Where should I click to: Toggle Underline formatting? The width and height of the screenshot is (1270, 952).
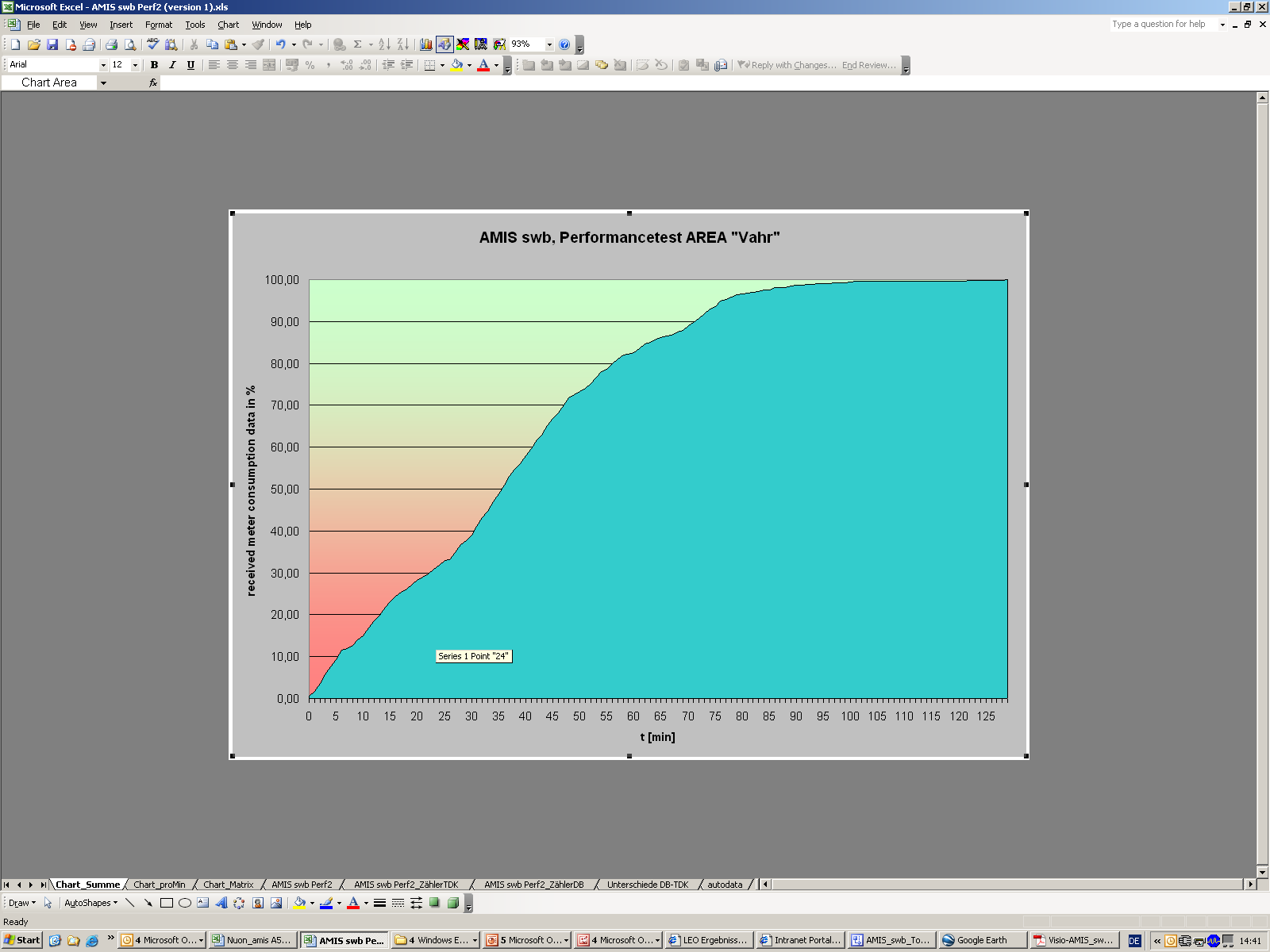point(190,65)
